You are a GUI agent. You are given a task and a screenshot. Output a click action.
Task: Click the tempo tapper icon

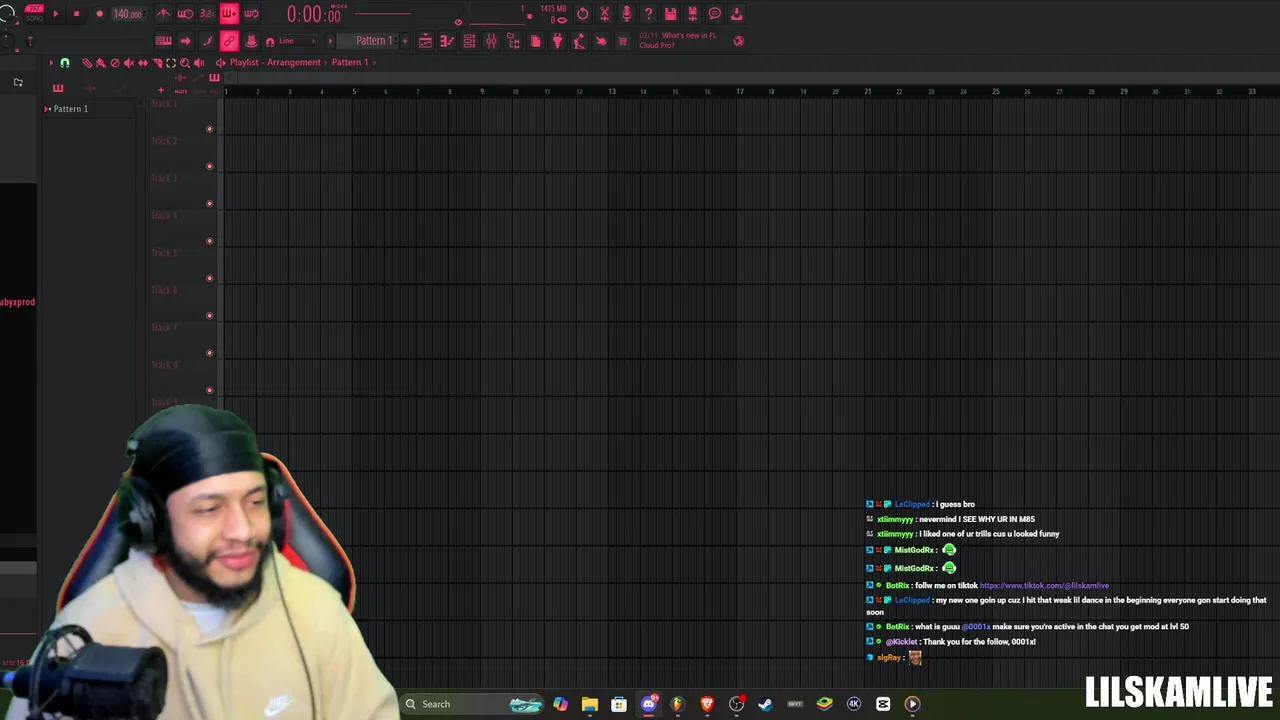579,41
